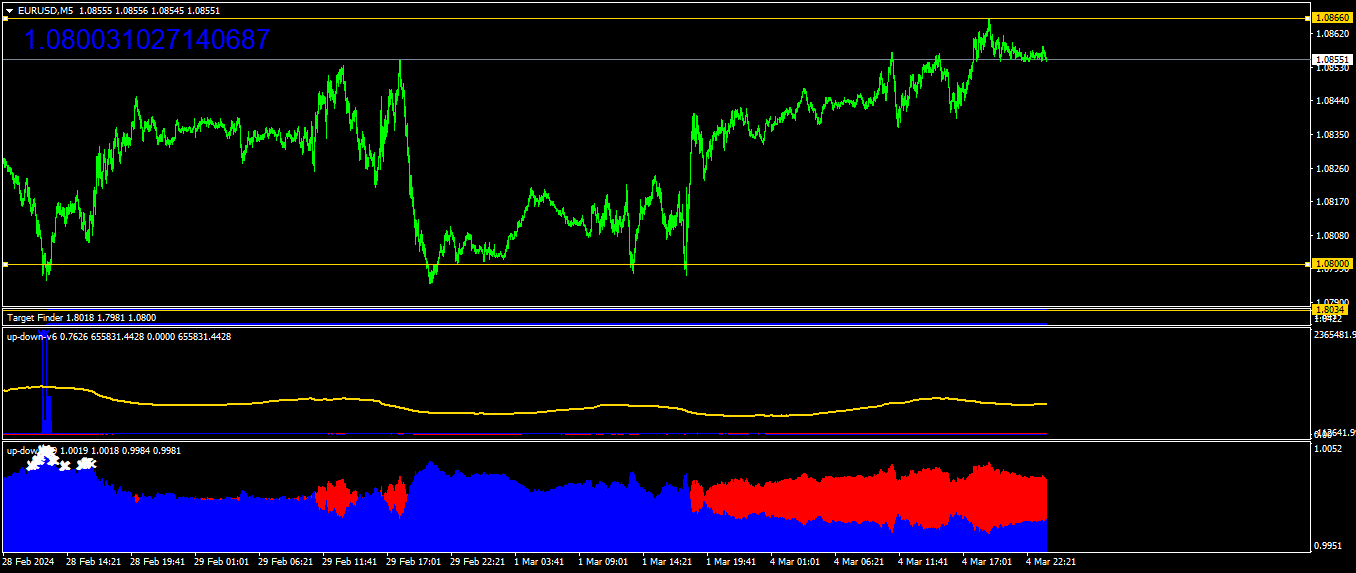1356x573 pixels.
Task: Click the 1.08080 price scale value
Action: pos(1334,236)
